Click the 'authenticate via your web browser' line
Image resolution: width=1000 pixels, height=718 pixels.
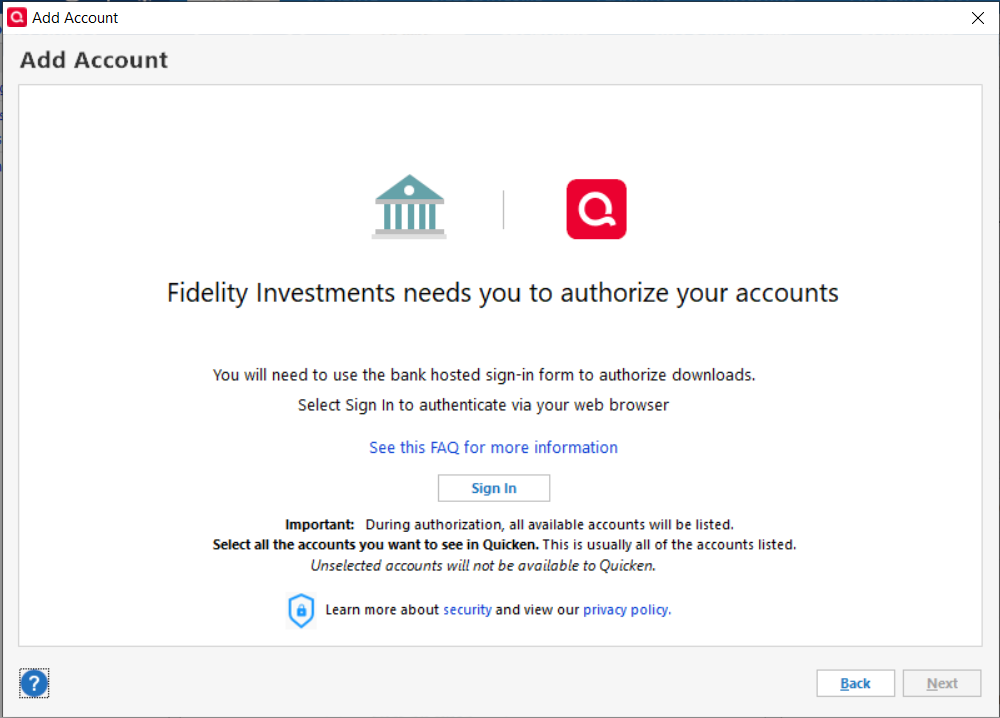tap(483, 405)
